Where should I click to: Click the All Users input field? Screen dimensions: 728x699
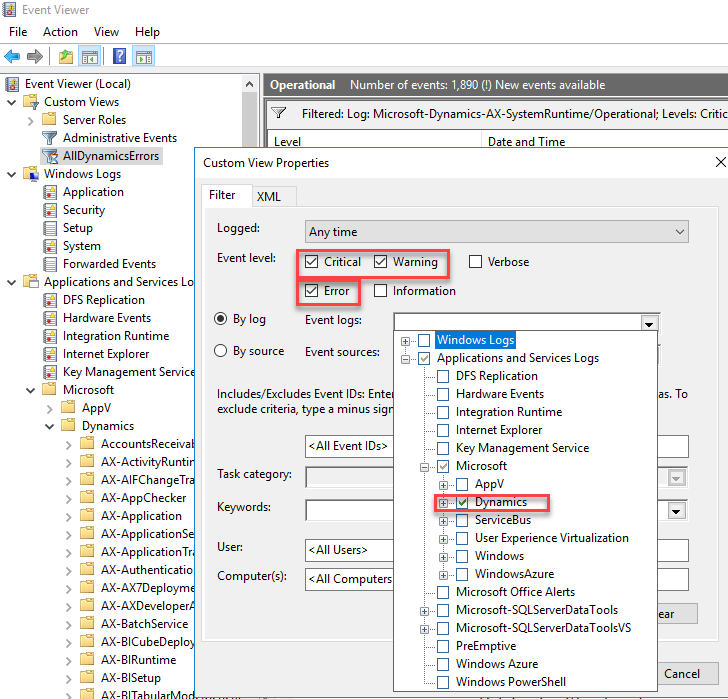[x=349, y=550]
